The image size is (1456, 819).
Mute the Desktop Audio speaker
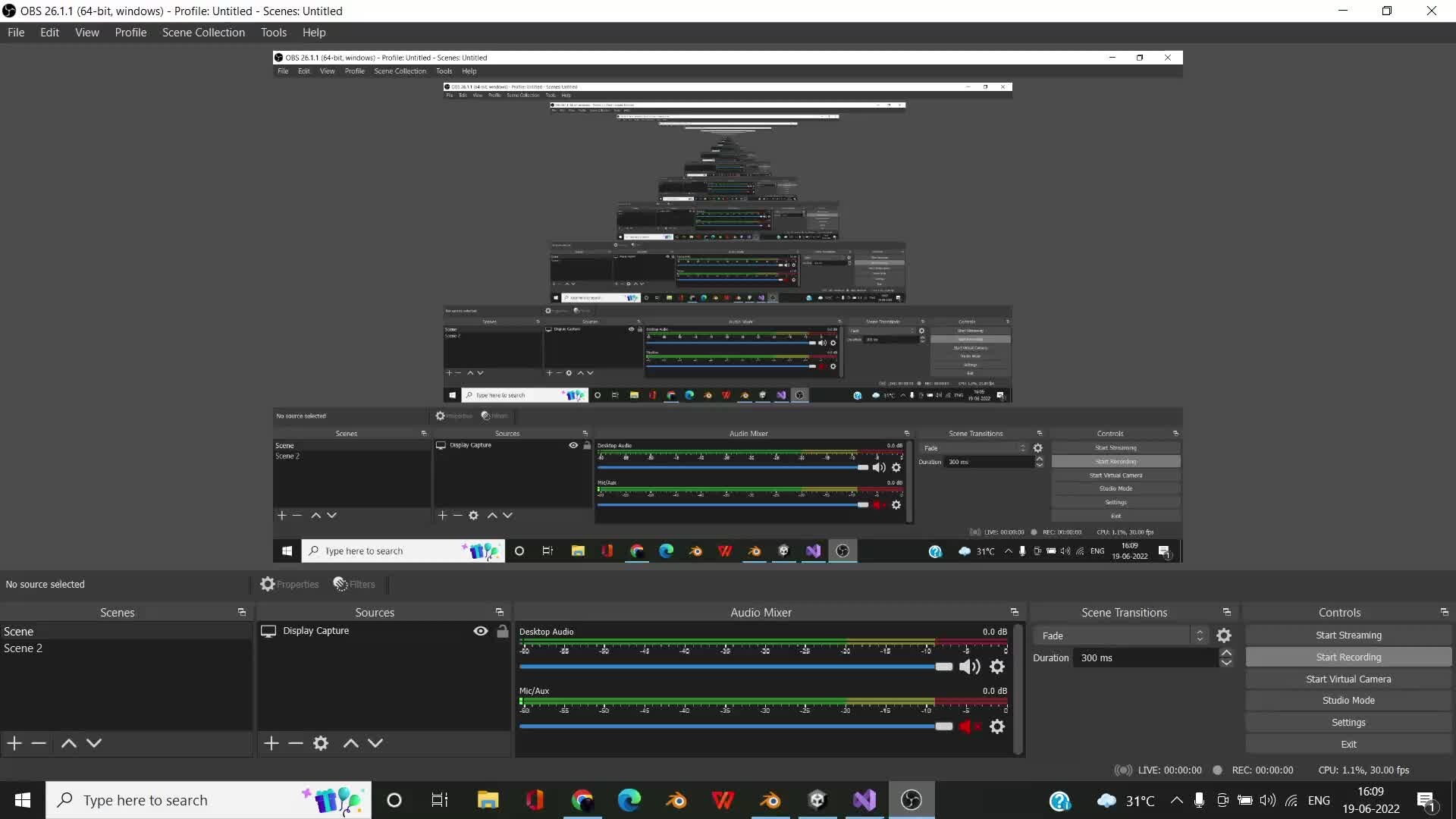pyautogui.click(x=969, y=667)
